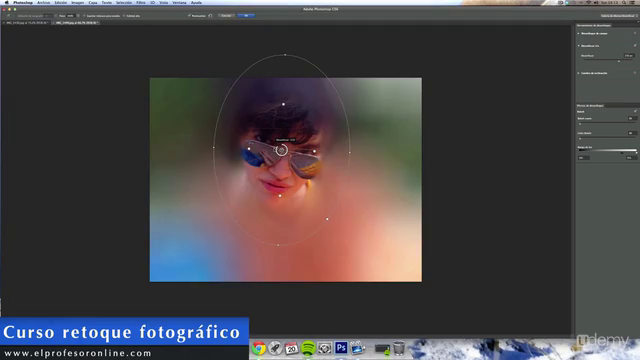Toggle the Guardar máscara en canales checkbox
This screenshot has width=640, height=360.
(x=84, y=16)
